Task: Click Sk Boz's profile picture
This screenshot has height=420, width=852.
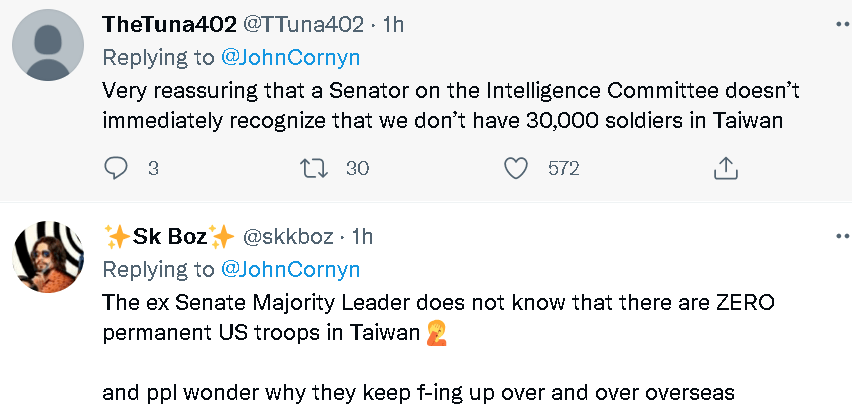Action: (47, 259)
